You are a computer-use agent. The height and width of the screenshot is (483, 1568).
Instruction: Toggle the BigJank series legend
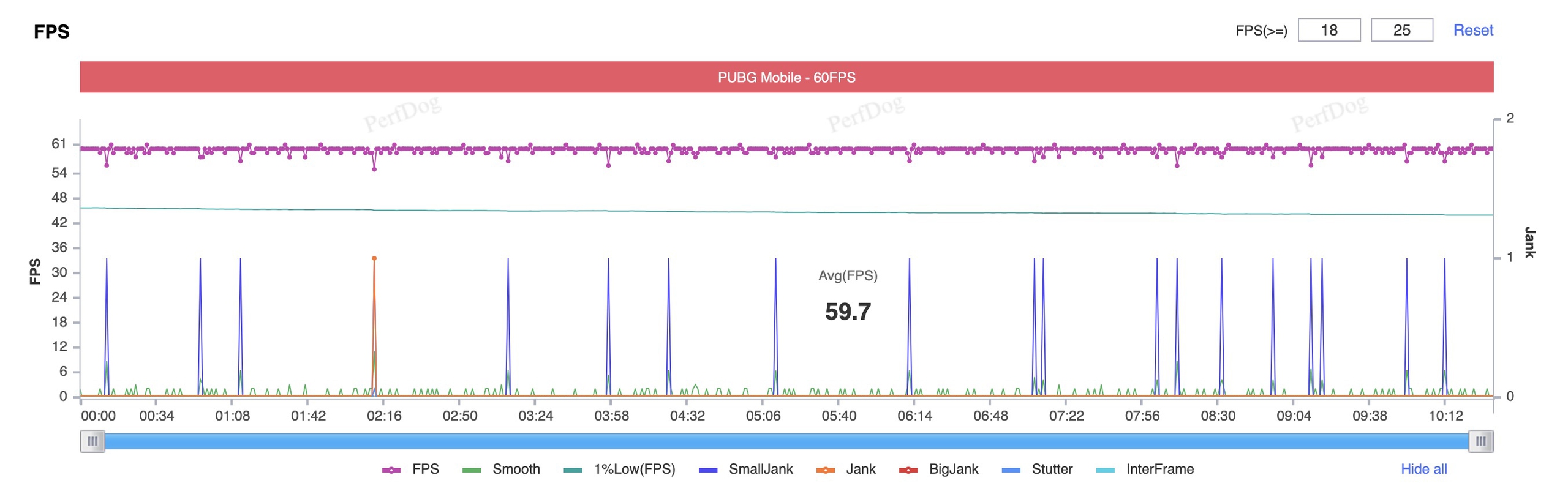[938, 469]
